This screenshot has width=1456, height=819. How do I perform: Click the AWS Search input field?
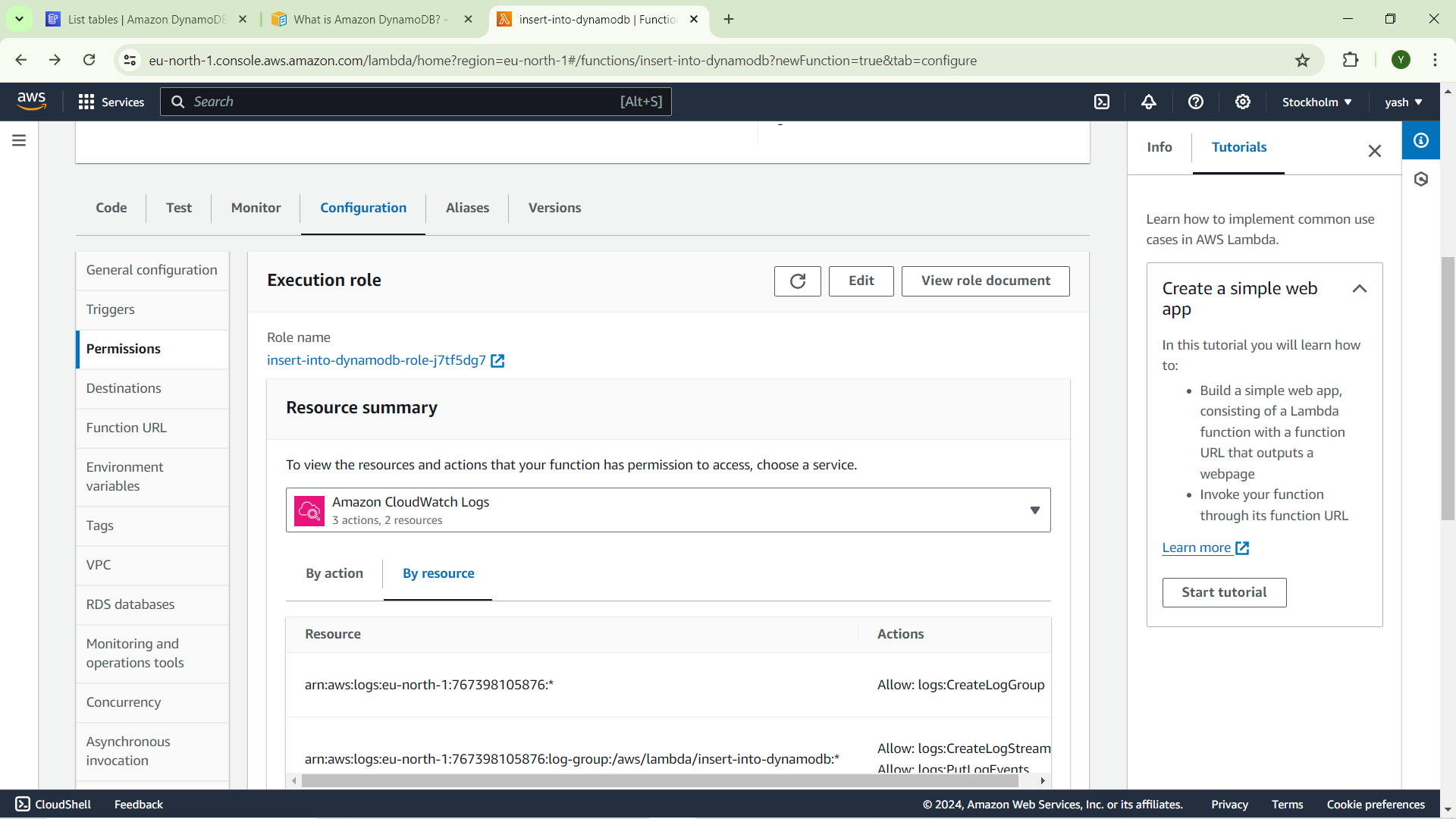[416, 102]
